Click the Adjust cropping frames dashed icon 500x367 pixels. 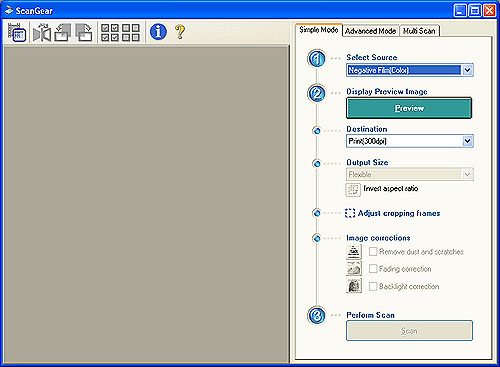(350, 213)
